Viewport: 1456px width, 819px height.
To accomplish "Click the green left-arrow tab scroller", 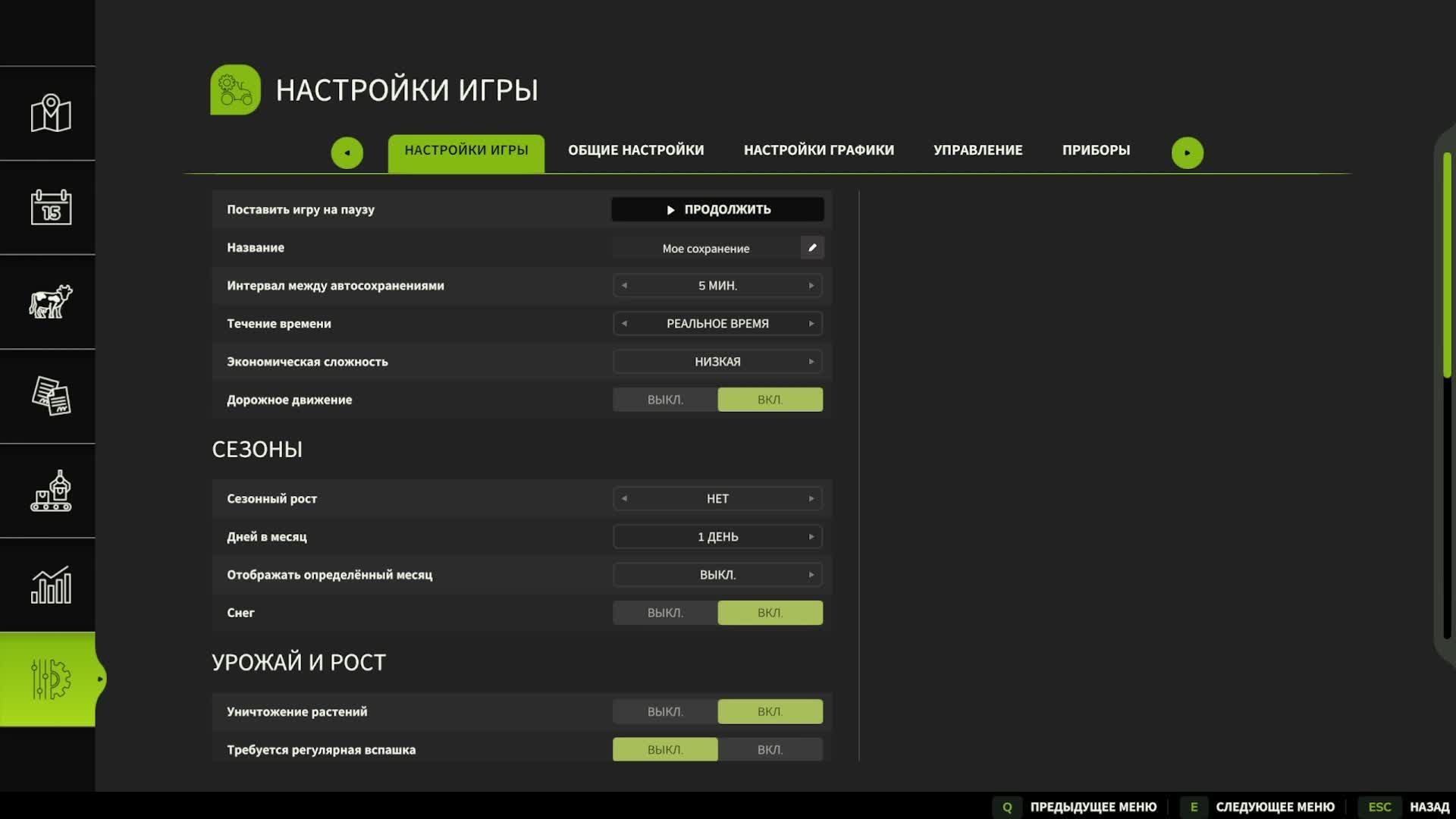I will coord(347,152).
